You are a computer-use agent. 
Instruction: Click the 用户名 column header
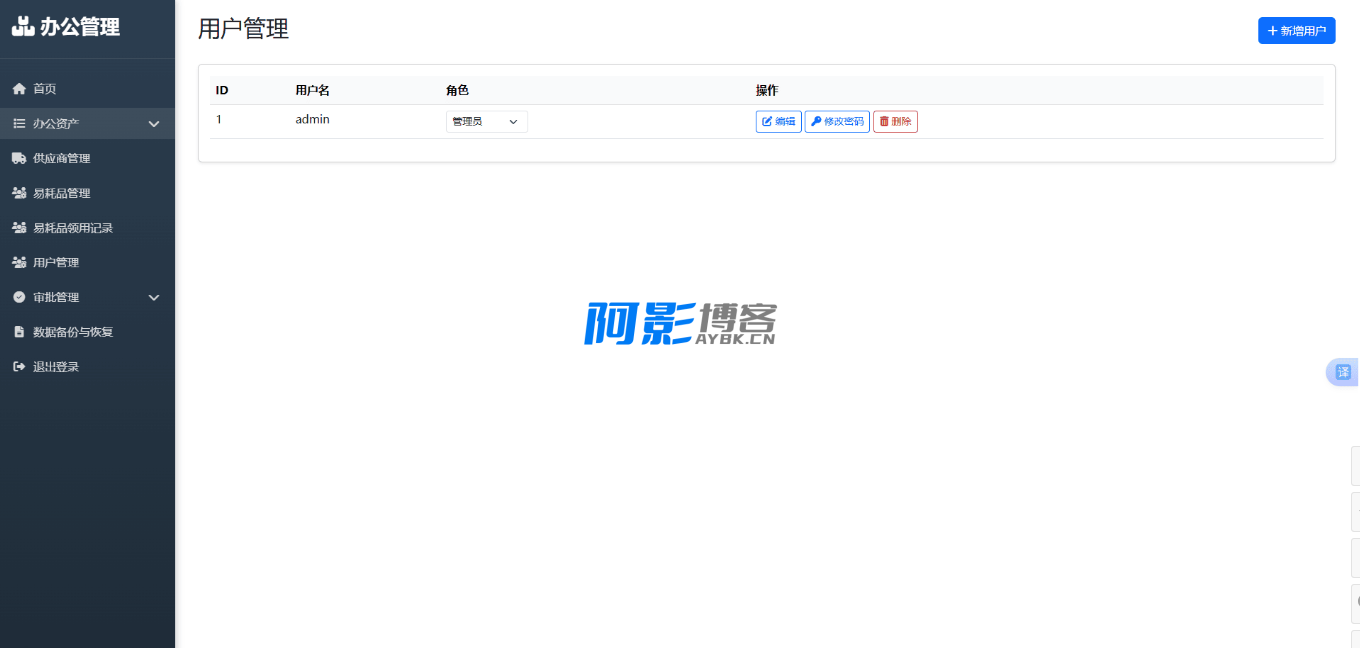312,90
